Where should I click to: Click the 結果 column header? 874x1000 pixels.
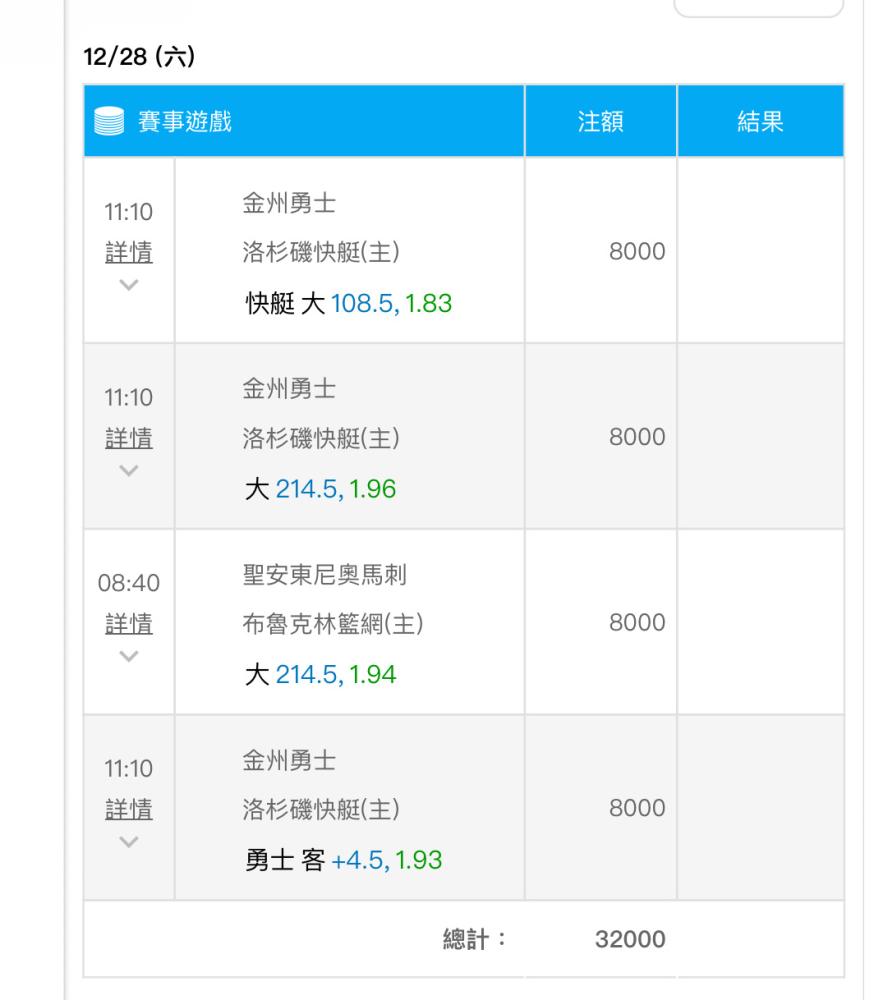click(x=760, y=122)
